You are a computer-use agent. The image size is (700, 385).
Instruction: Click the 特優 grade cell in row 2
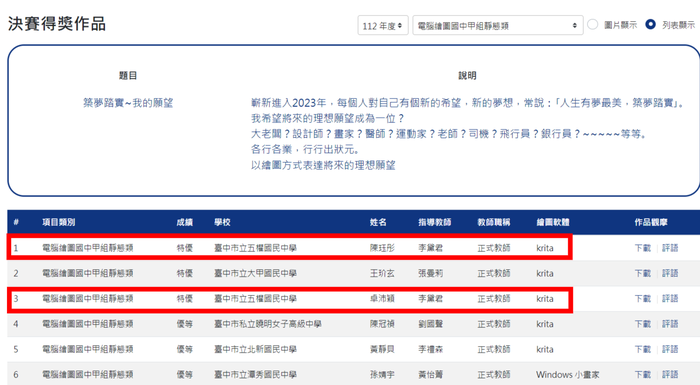(184, 273)
